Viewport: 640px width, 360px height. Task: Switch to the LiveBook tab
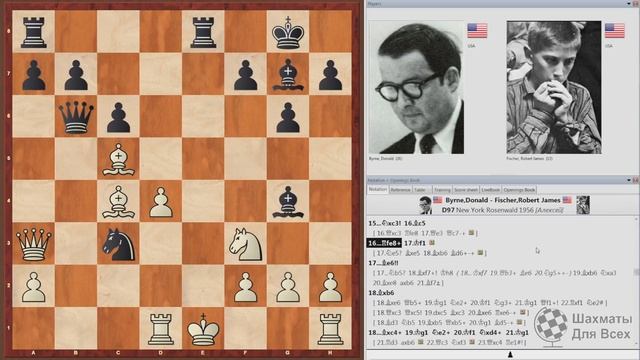click(490, 190)
